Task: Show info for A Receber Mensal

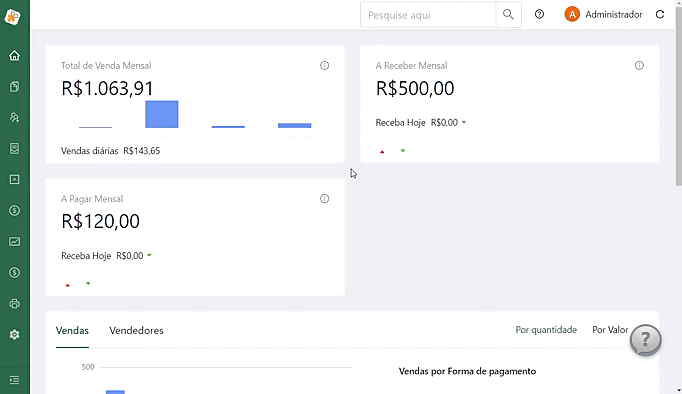Action: (x=639, y=66)
